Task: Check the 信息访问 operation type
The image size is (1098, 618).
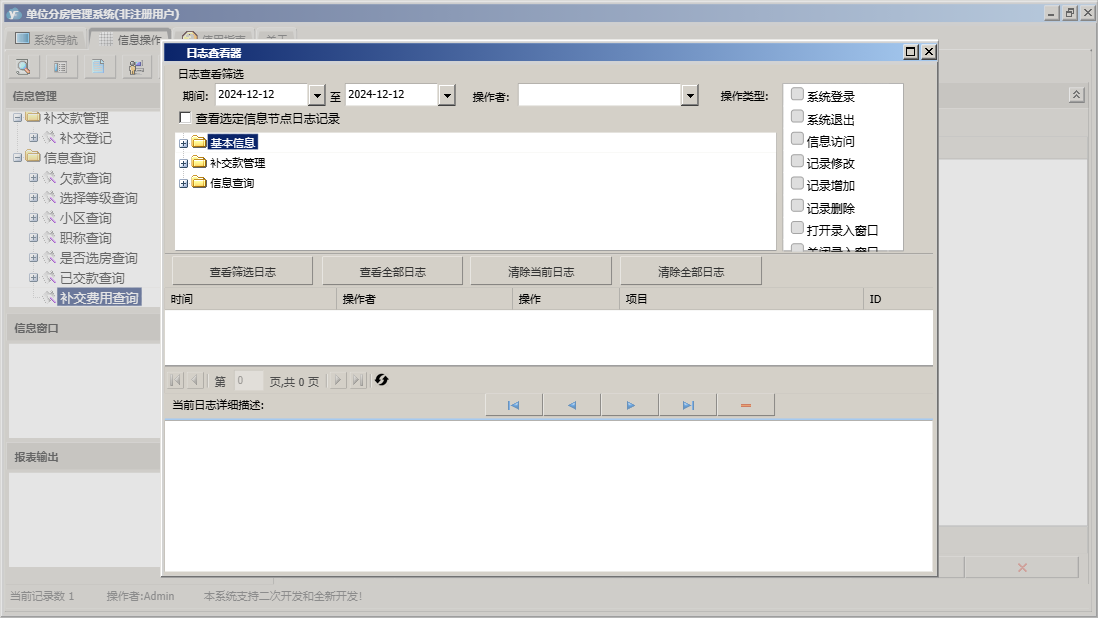Action: (797, 139)
